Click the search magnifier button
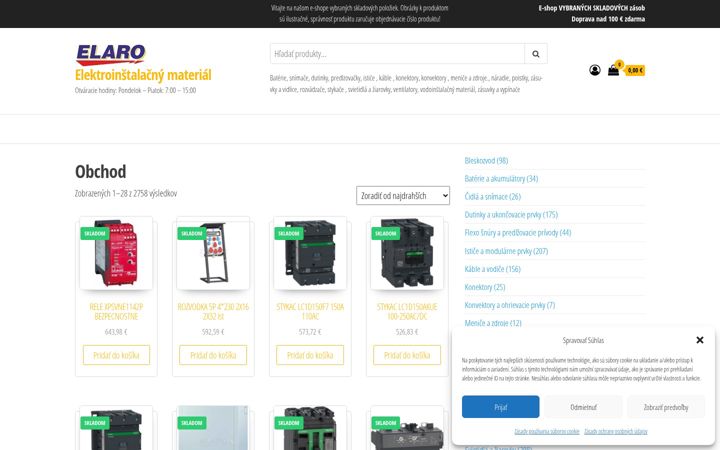This screenshot has width=720, height=450. (x=536, y=54)
